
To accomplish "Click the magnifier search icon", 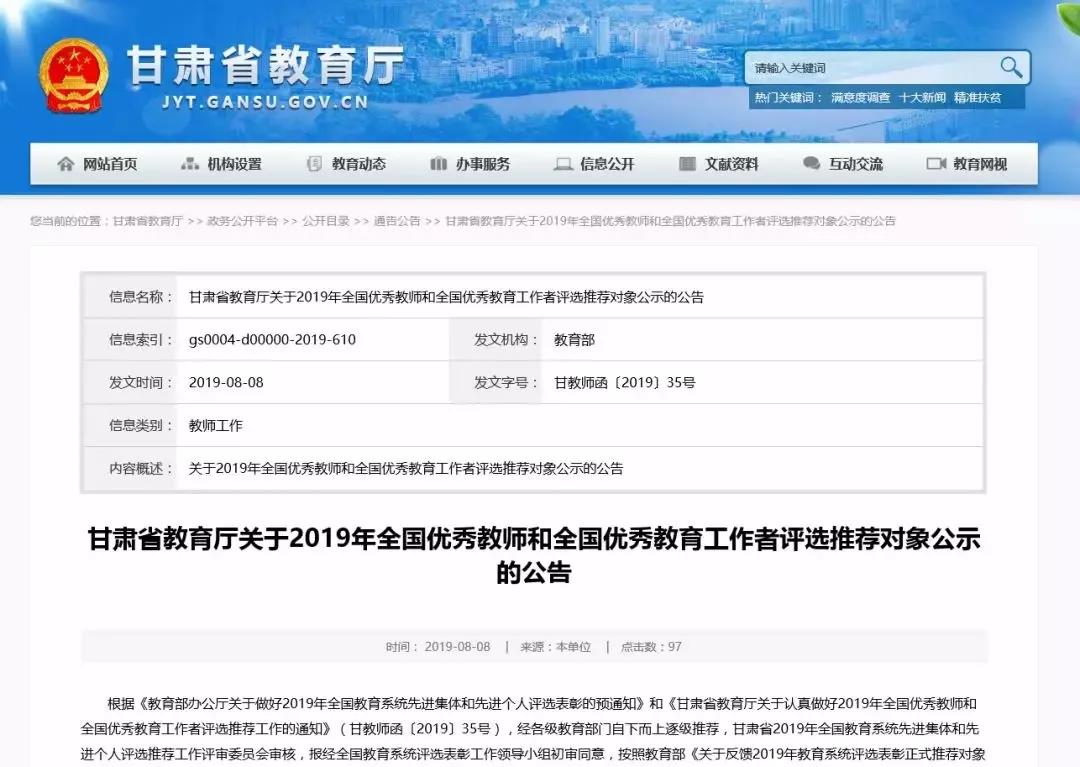I will point(1011,67).
